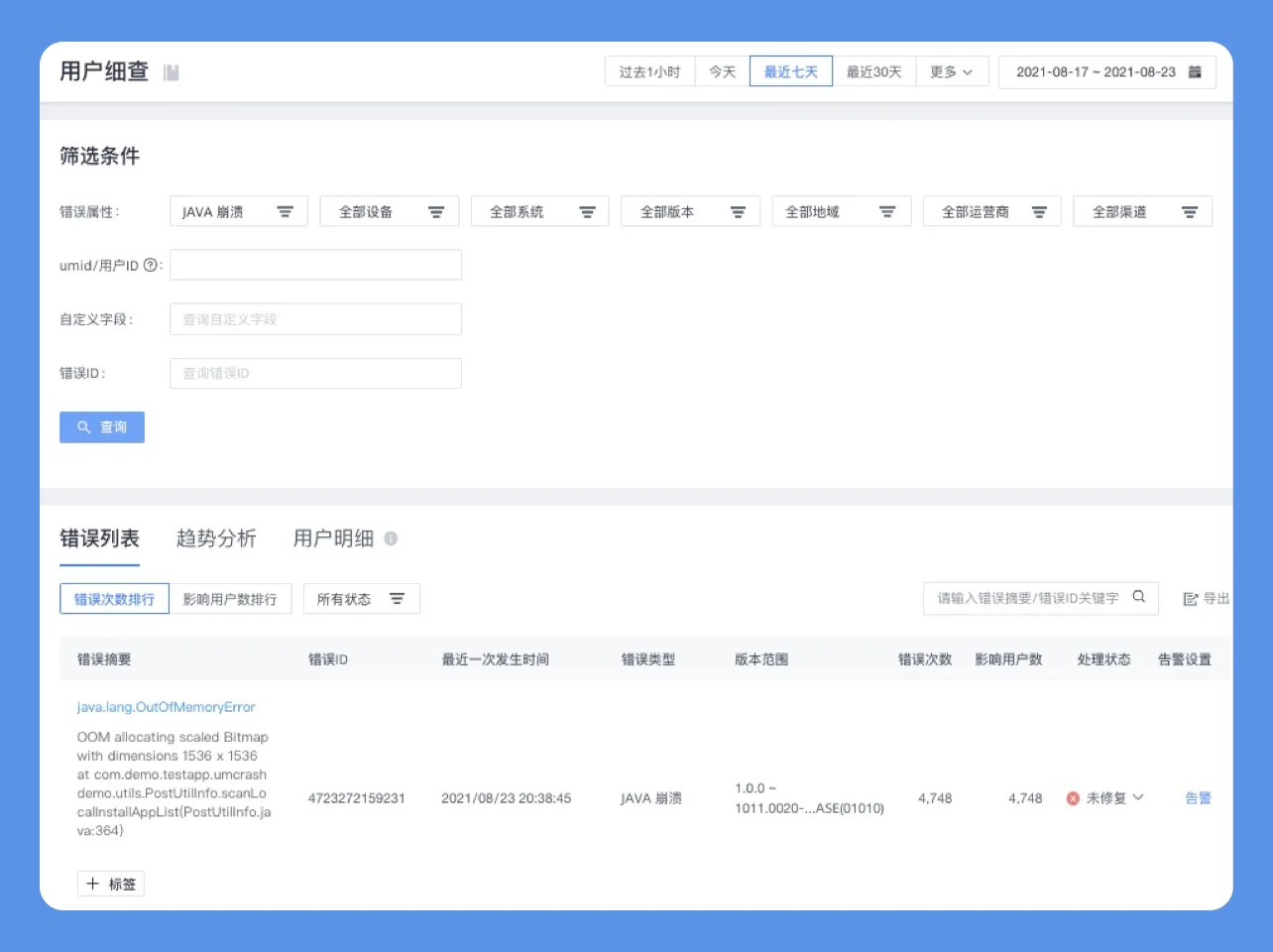Switch to 影响用户数排行 ranking
Viewport: 1273px width, 952px height.
click(x=230, y=599)
